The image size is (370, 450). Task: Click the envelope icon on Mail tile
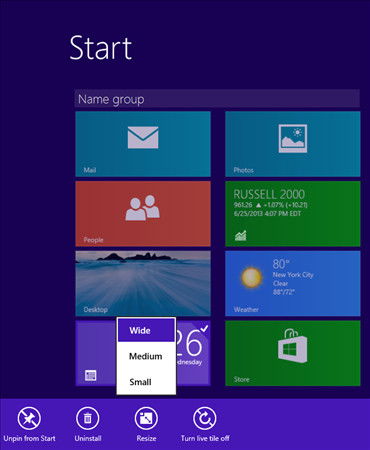(x=143, y=137)
